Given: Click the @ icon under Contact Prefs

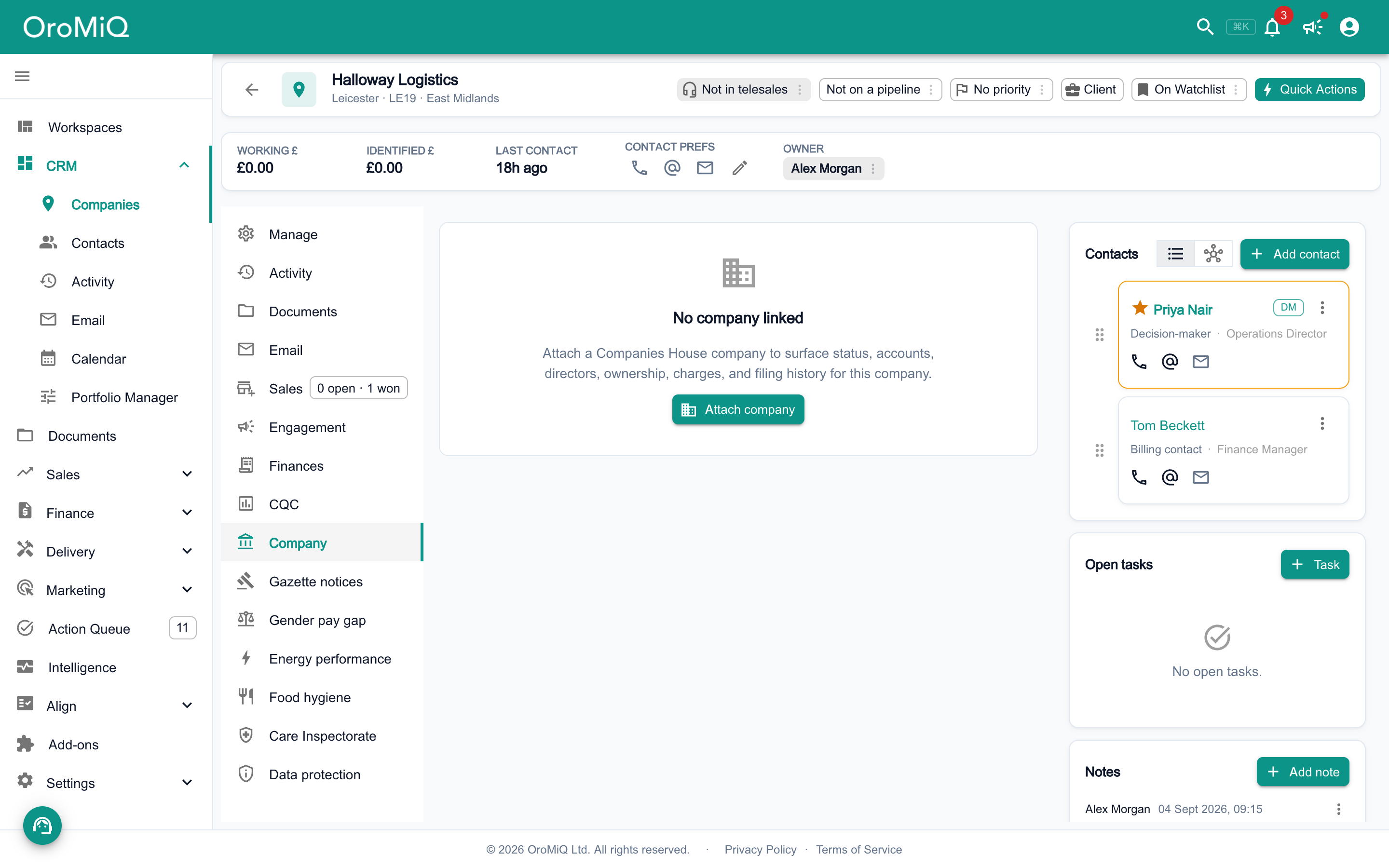Looking at the screenshot, I should click(x=672, y=168).
